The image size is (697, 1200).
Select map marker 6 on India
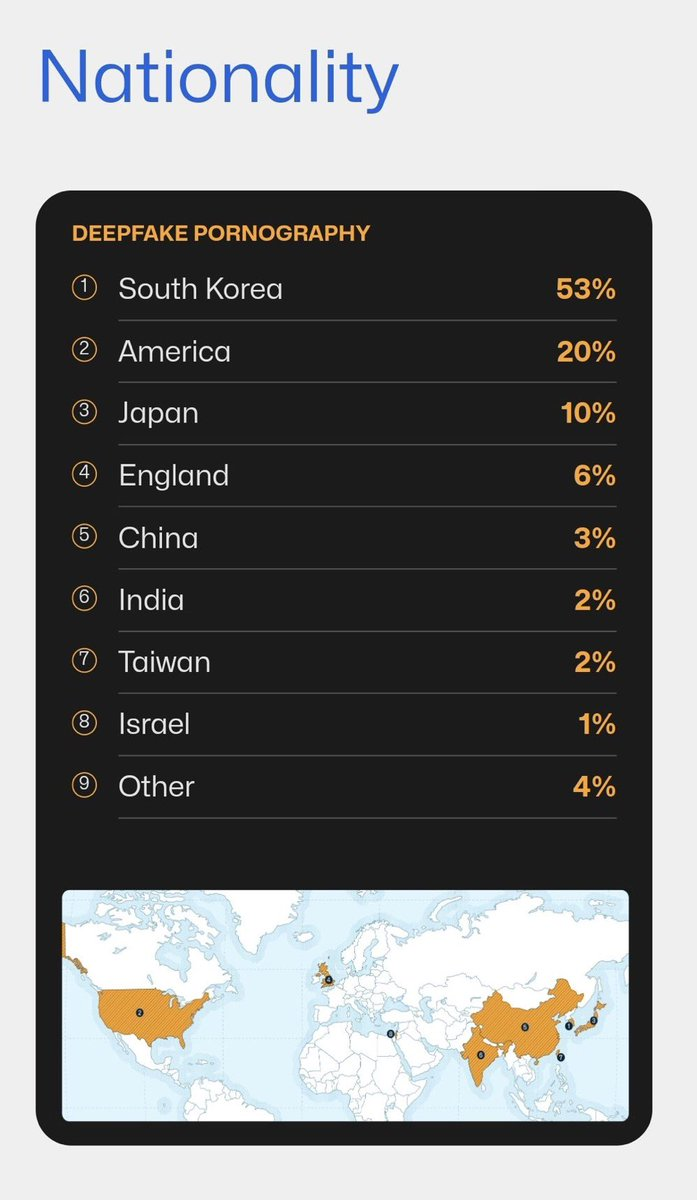(x=481, y=1054)
